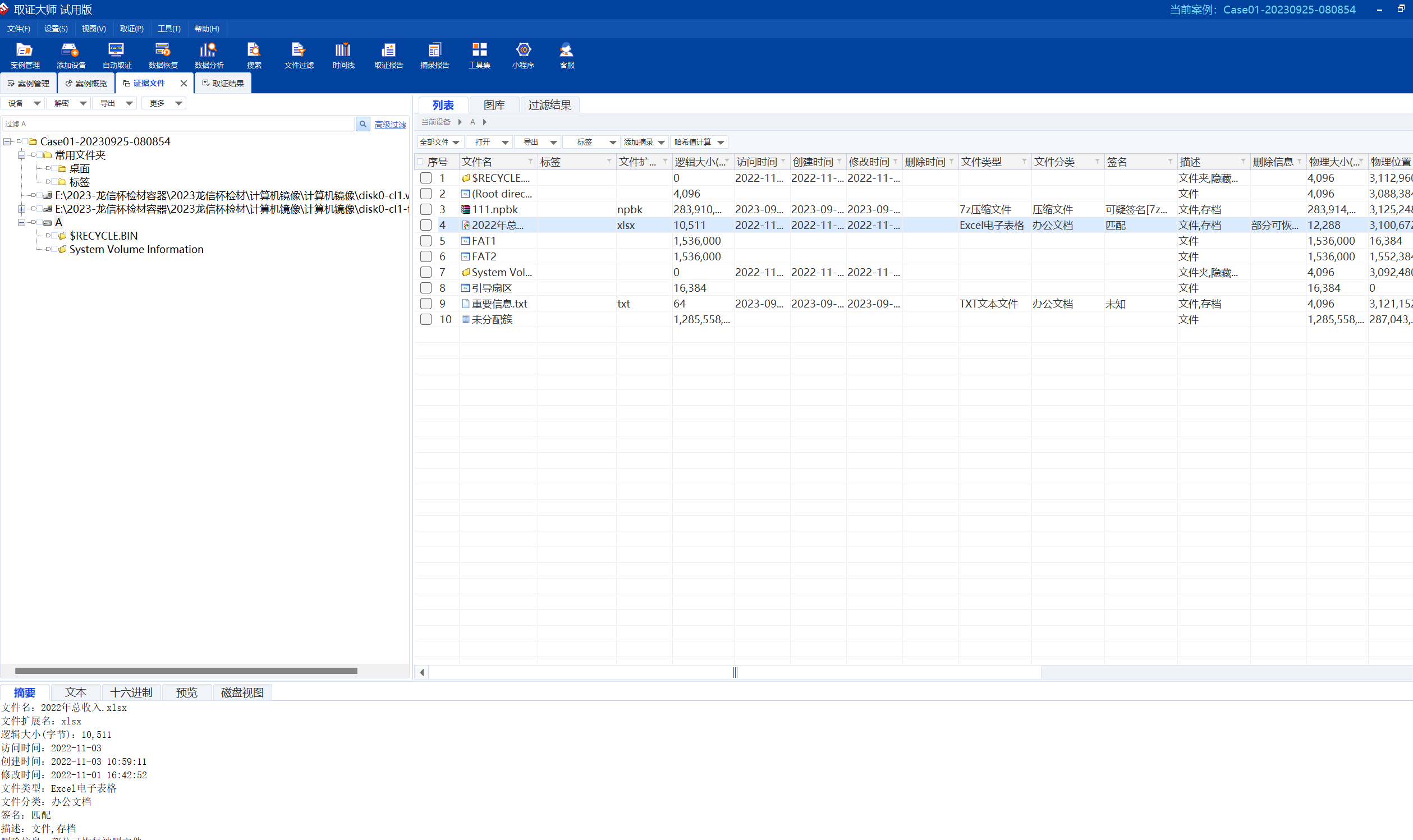Click the A breadcrumb in 当前设备 path
This screenshot has height=840, width=1413.
click(x=472, y=122)
